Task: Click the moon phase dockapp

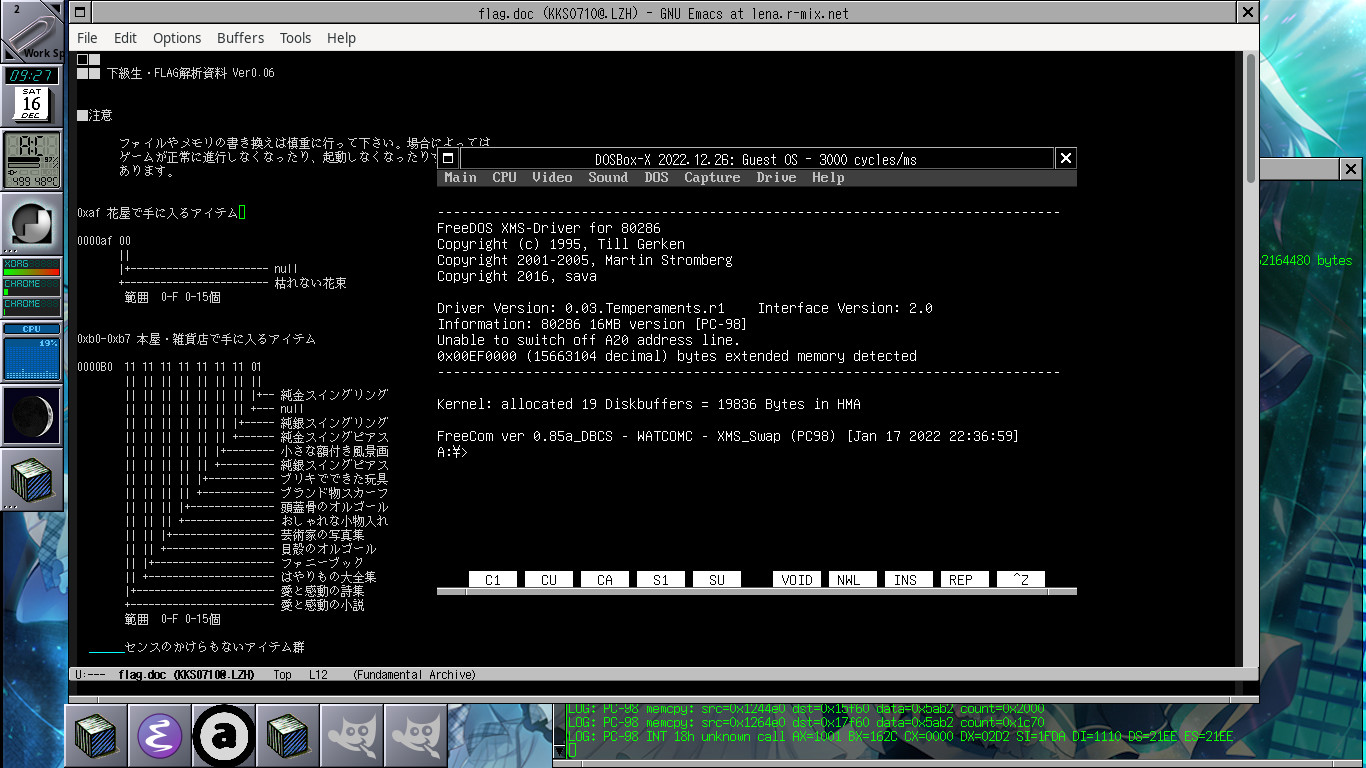Action: click(x=32, y=416)
